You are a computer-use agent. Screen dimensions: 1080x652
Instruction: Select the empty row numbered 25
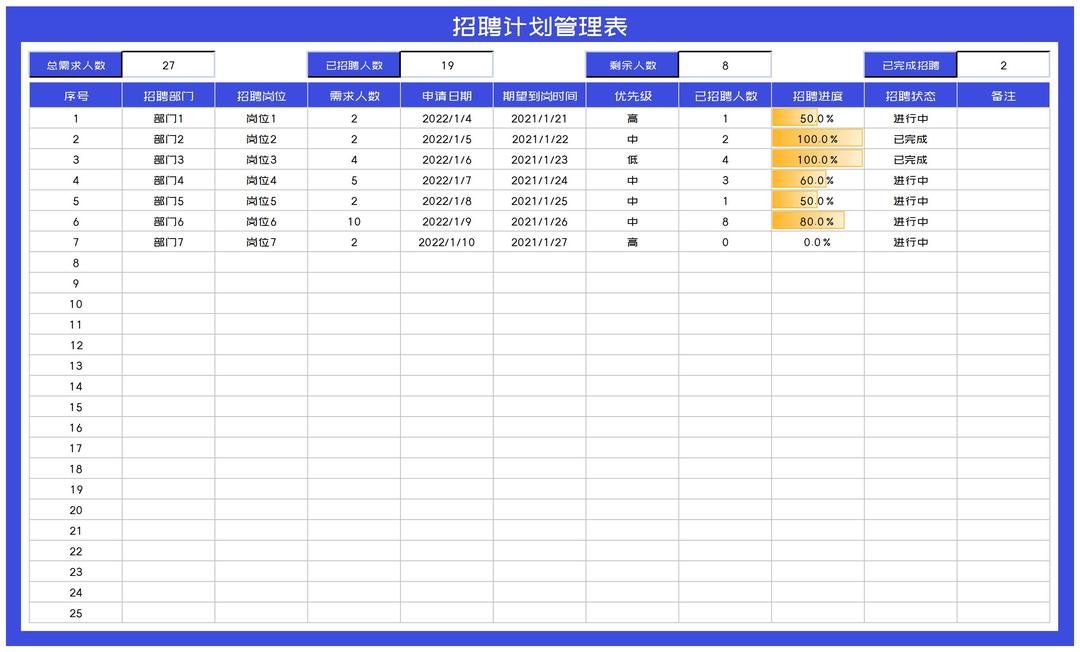tap(539, 613)
